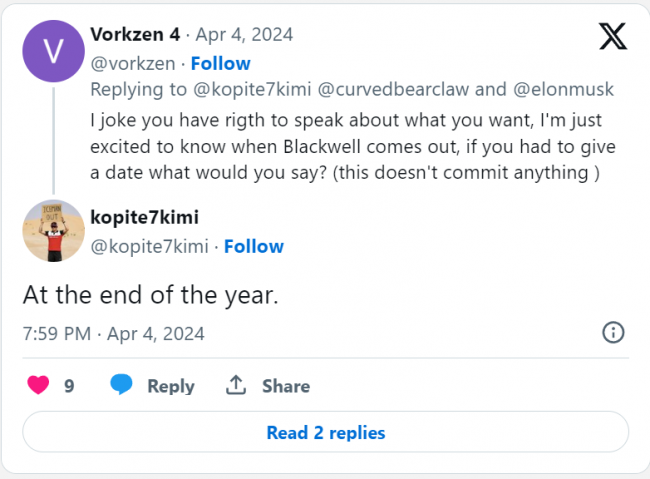Image resolution: width=650 pixels, height=479 pixels.
Task: Click the @vorkzen handle
Action: (133, 64)
